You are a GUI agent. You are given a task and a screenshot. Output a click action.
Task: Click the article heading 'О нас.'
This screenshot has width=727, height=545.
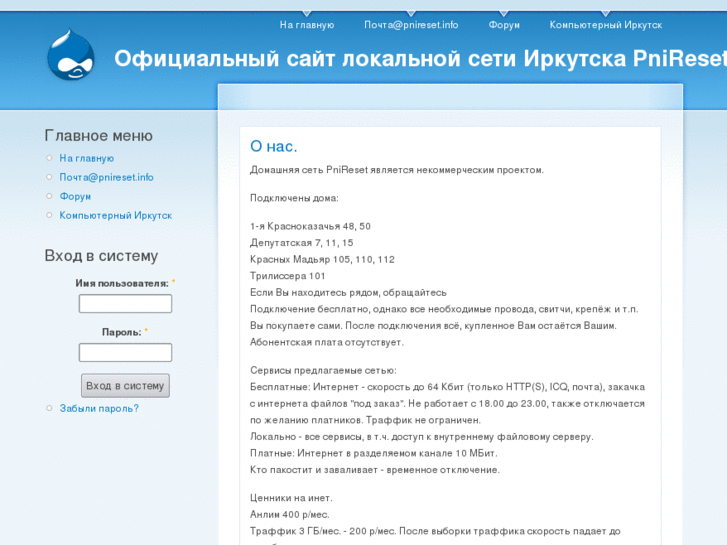point(274,146)
